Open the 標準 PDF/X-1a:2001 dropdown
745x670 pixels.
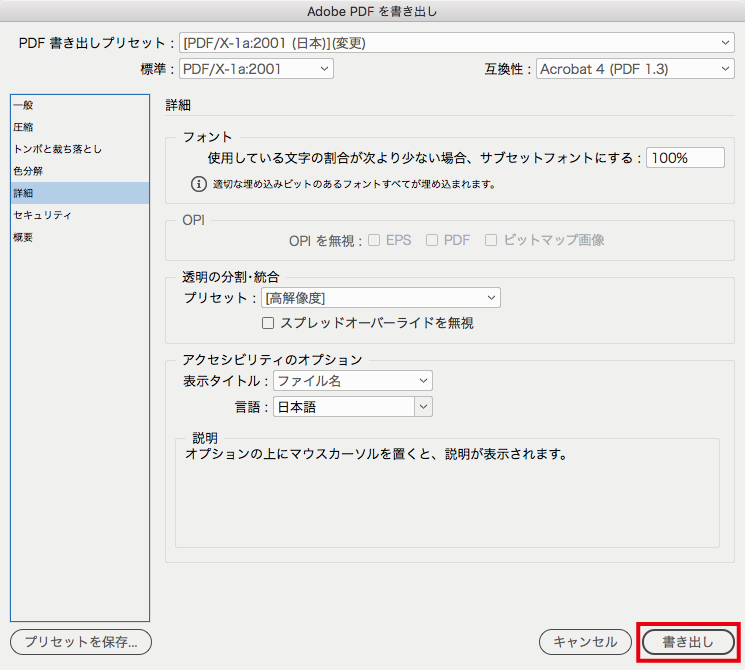click(x=256, y=69)
